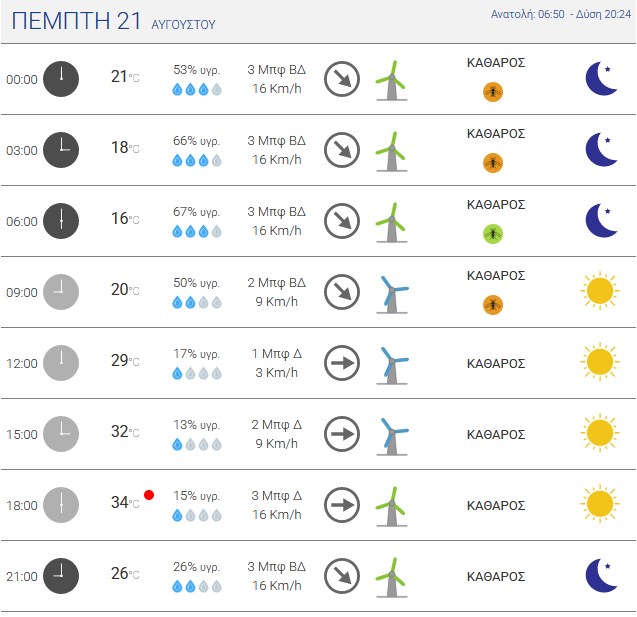This screenshot has height=617, width=637.
Task: Click the sunrise and sunset times text
Action: tap(561, 14)
